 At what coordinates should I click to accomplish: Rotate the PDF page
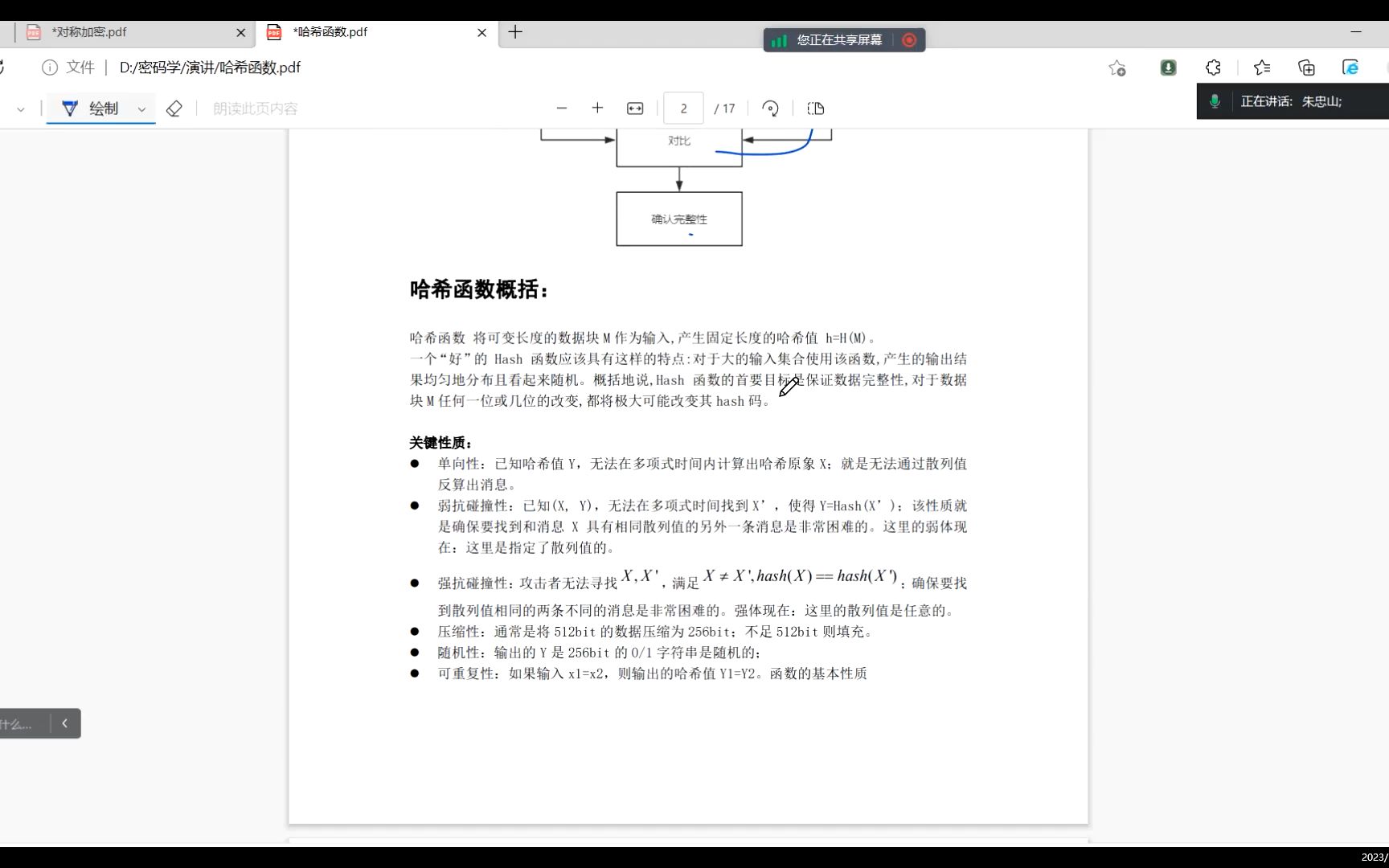click(x=770, y=108)
